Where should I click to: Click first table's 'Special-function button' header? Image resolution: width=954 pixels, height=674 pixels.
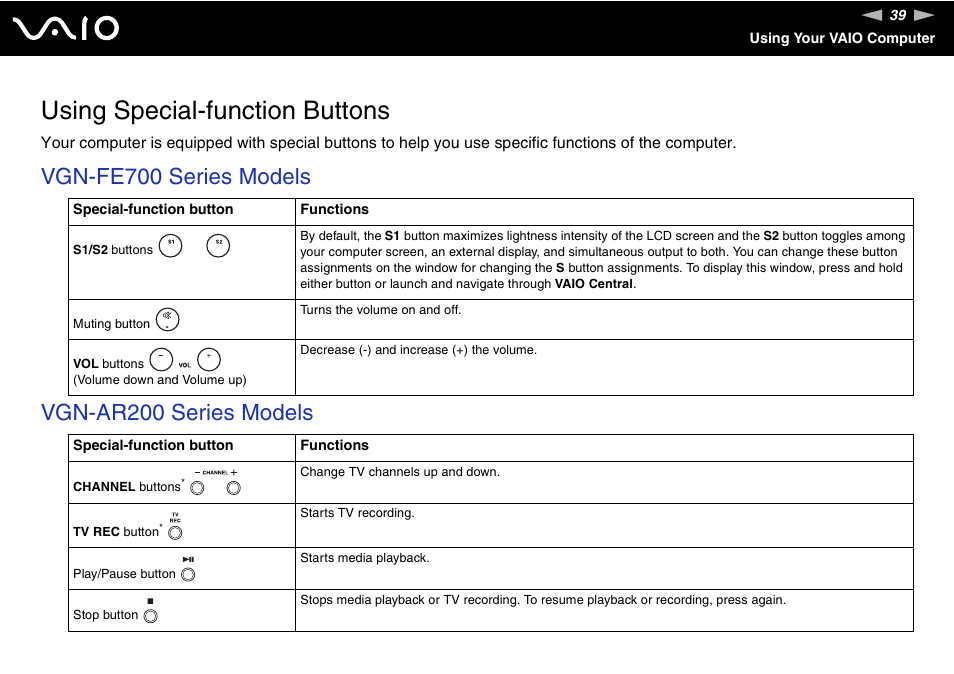[153, 209]
